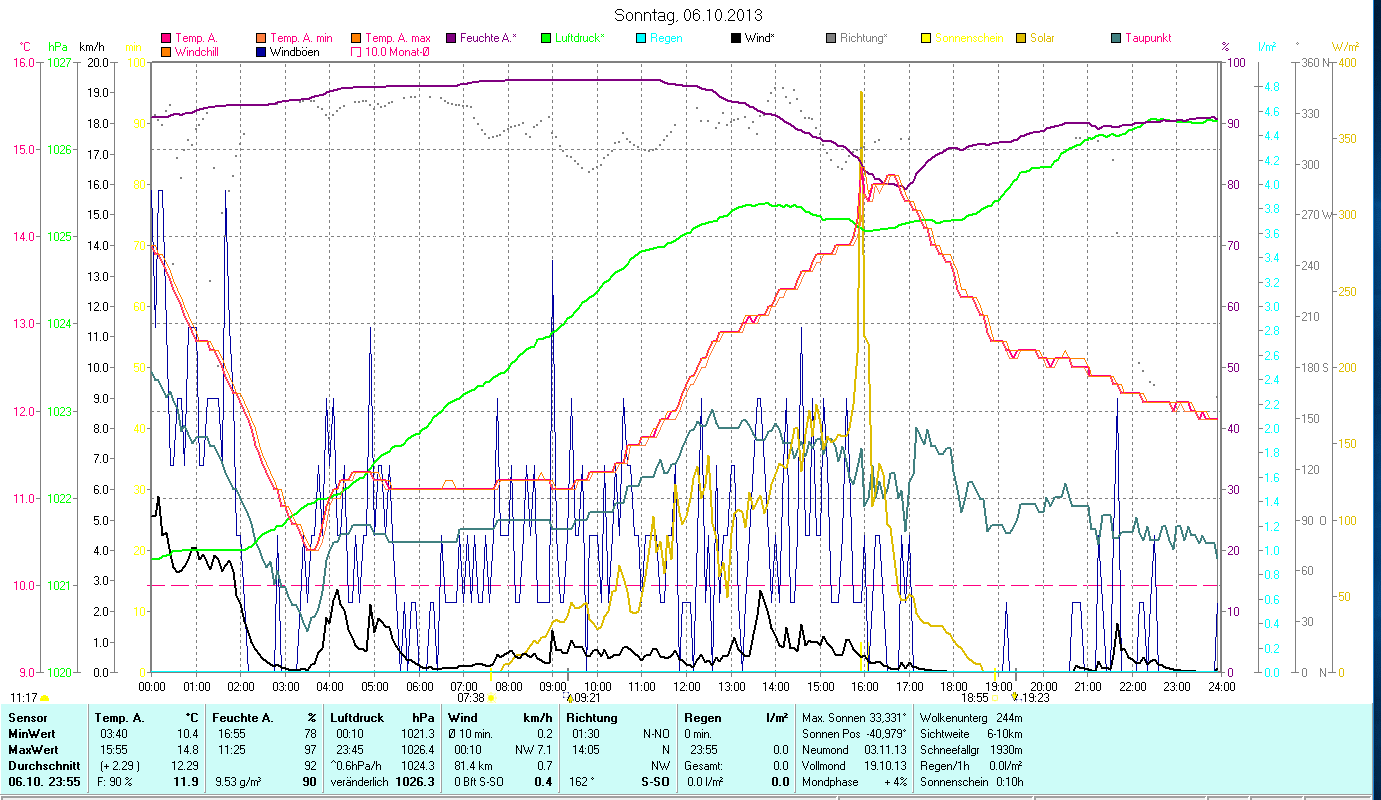
Task: Click the green Luftdruck* legend square
Action: pos(545,38)
